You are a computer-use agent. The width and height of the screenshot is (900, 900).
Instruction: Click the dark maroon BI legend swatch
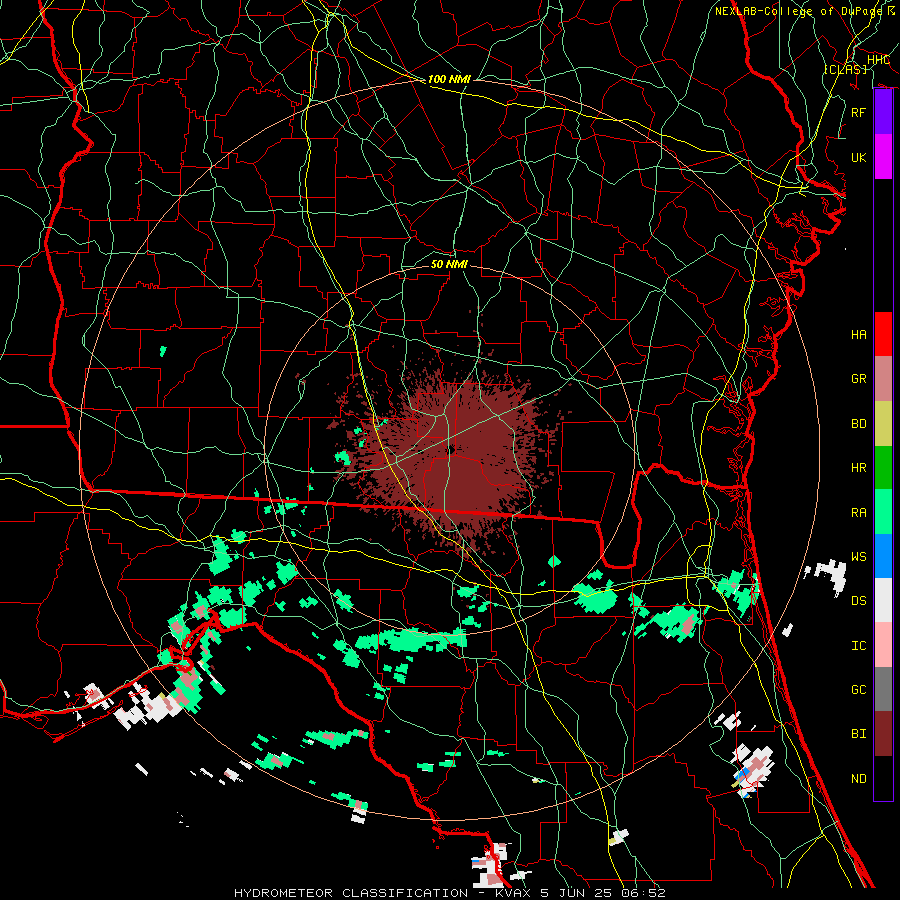tap(883, 734)
